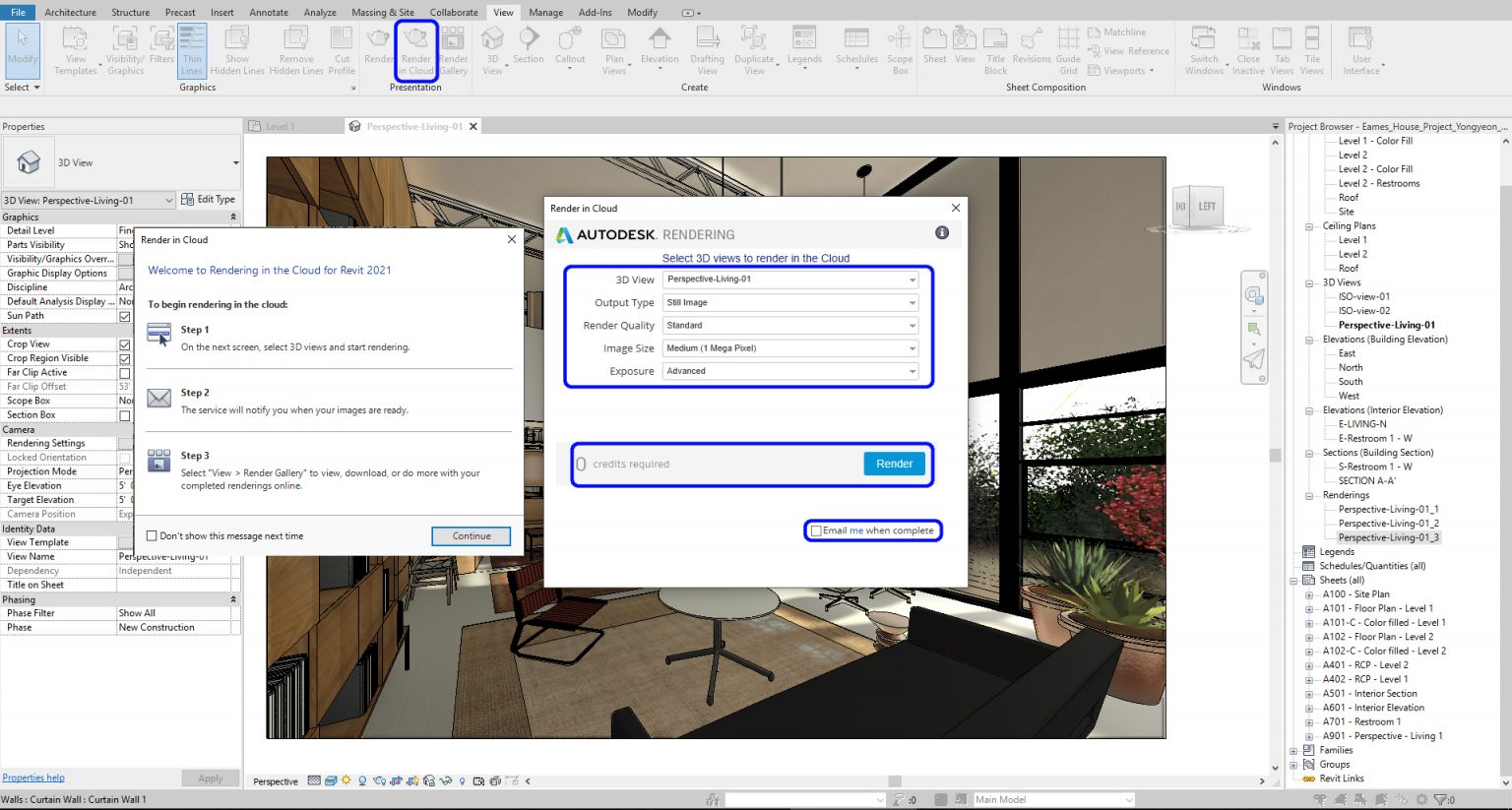Open the Render in Cloud tool
This screenshot has width=1512, height=810.
coord(416,49)
